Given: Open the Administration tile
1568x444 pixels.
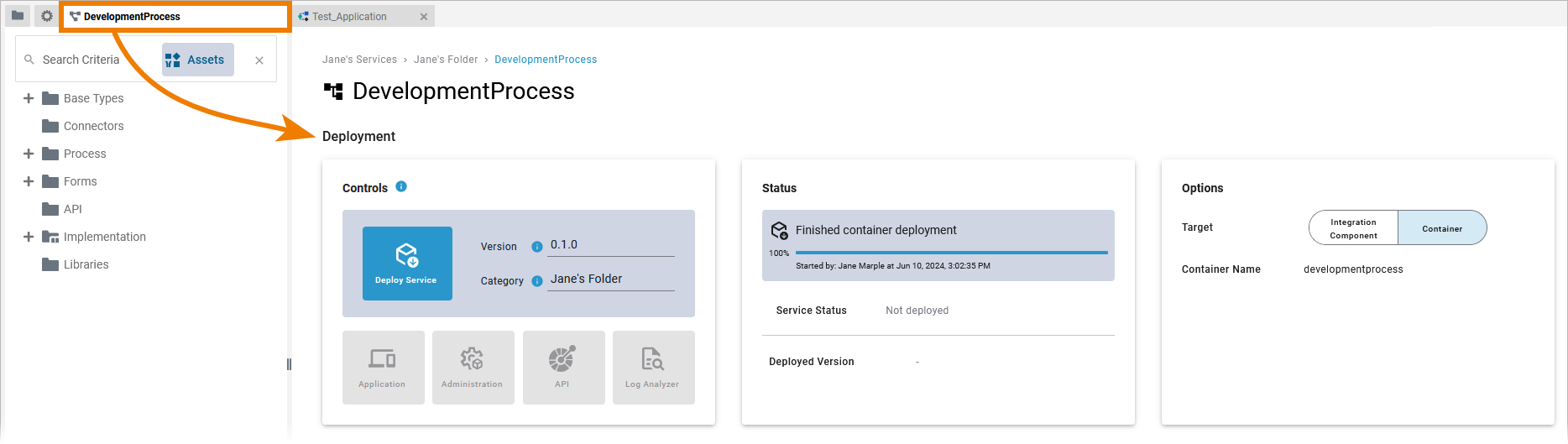Looking at the screenshot, I should 473,368.
